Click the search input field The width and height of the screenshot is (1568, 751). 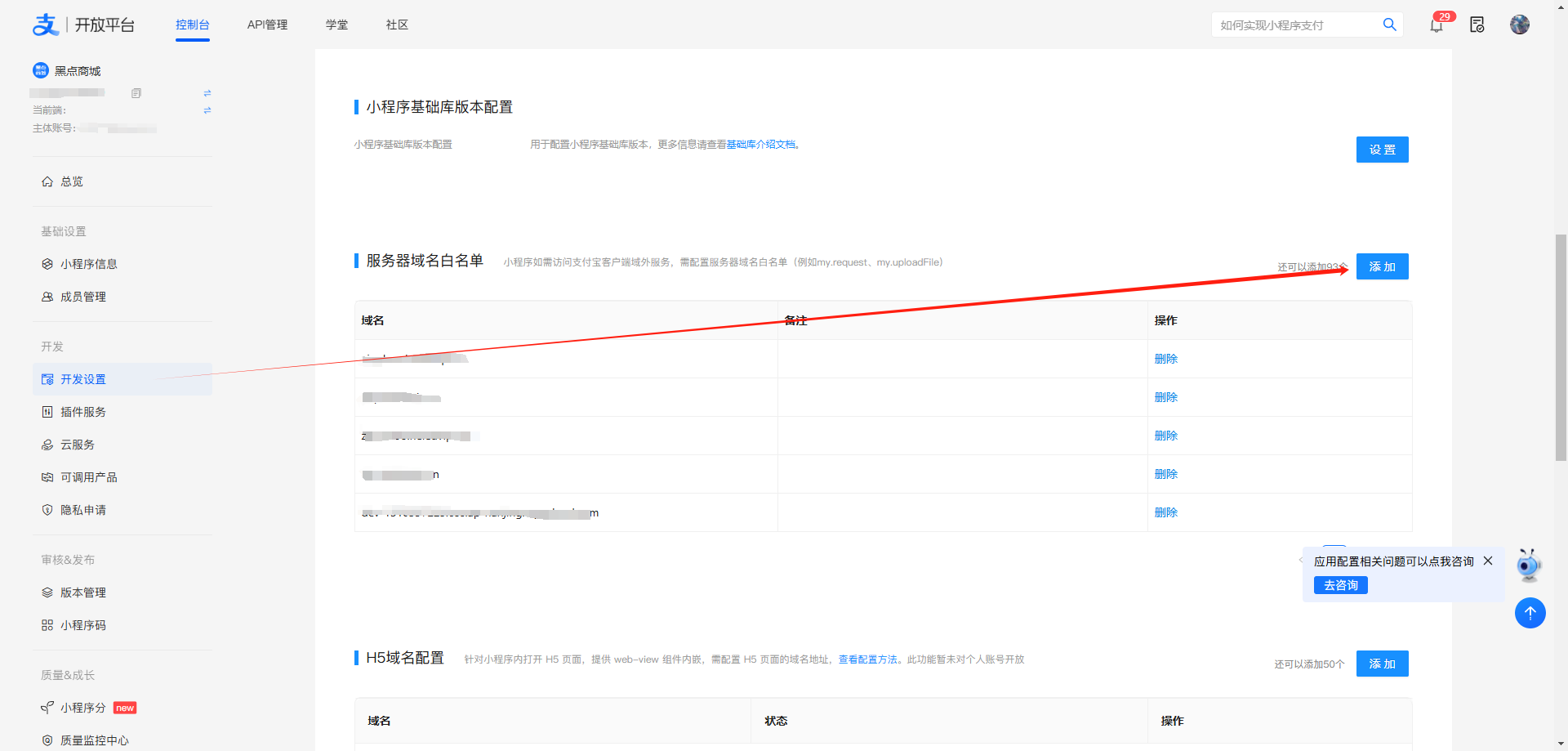[x=1294, y=25]
